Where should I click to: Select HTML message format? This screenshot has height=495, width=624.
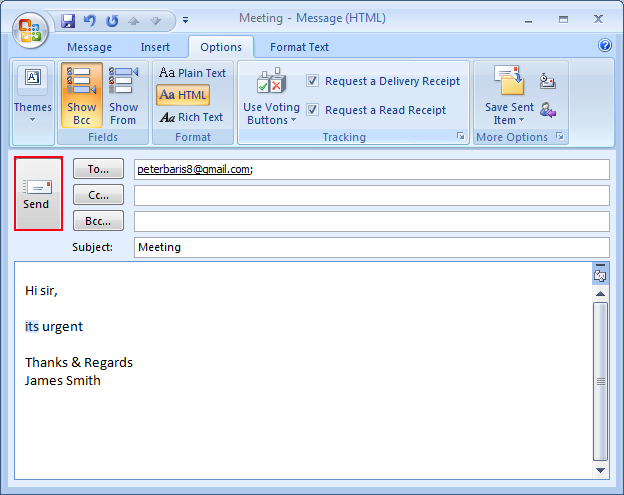click(x=183, y=95)
